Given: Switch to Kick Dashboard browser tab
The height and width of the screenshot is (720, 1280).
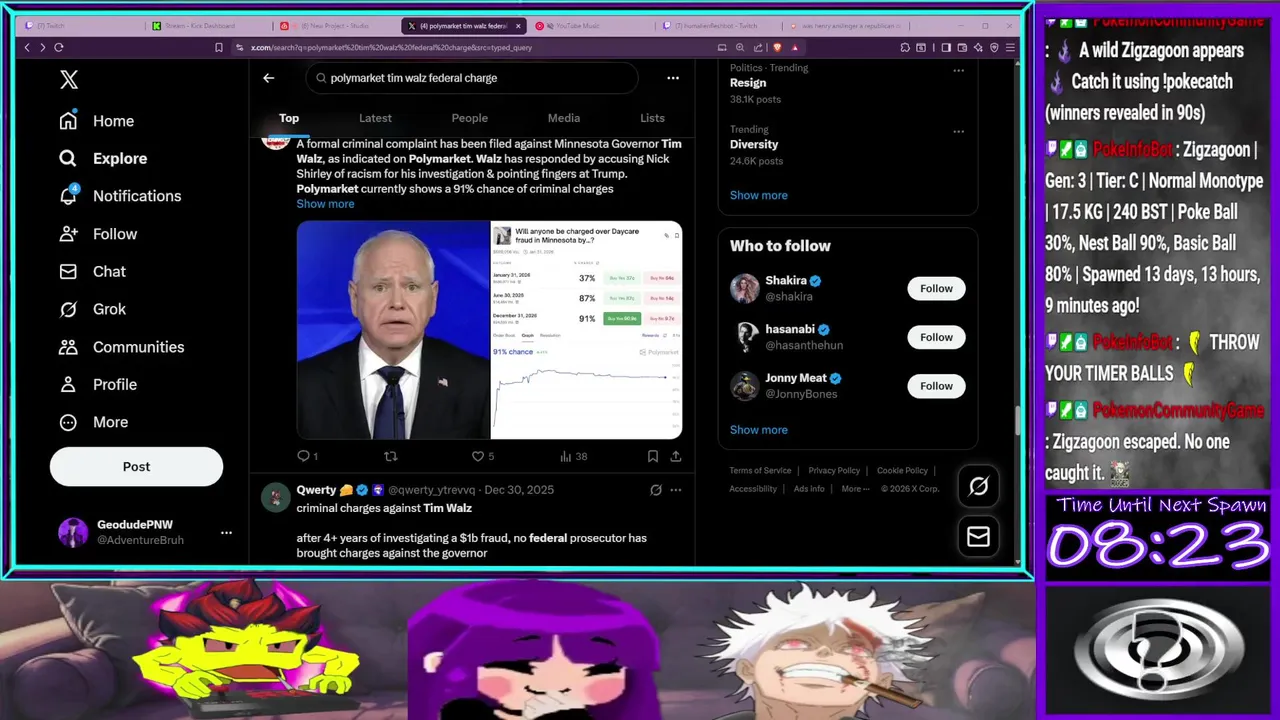Looking at the screenshot, I should coord(208,26).
